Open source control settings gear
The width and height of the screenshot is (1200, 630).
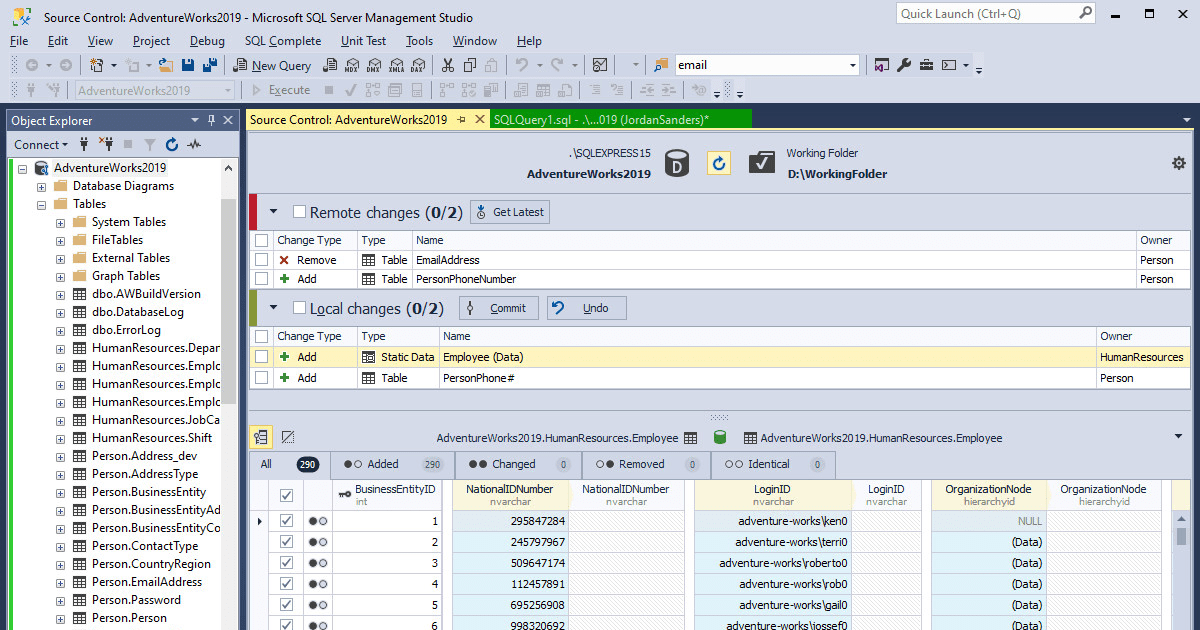(x=1179, y=162)
